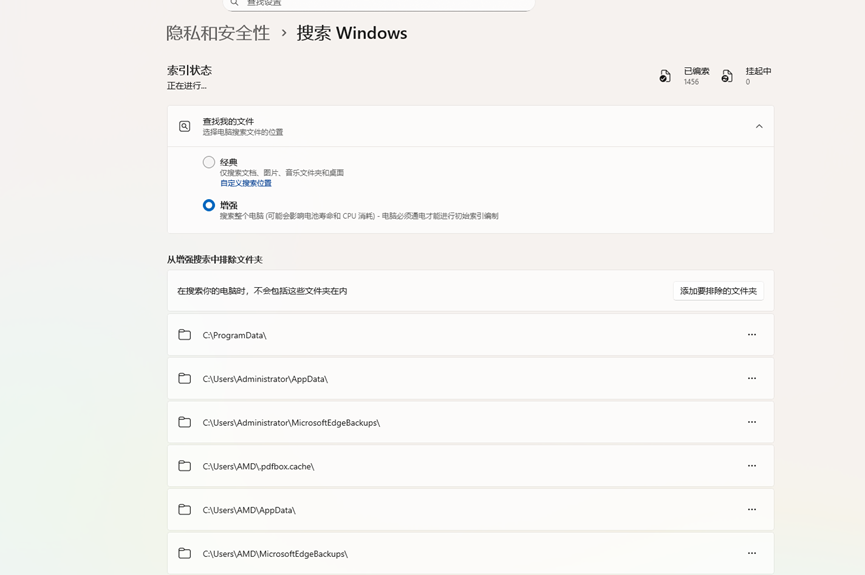The height and width of the screenshot is (575, 865).
Task: Click the pending (挂起中) status icon
Action: pos(727,76)
